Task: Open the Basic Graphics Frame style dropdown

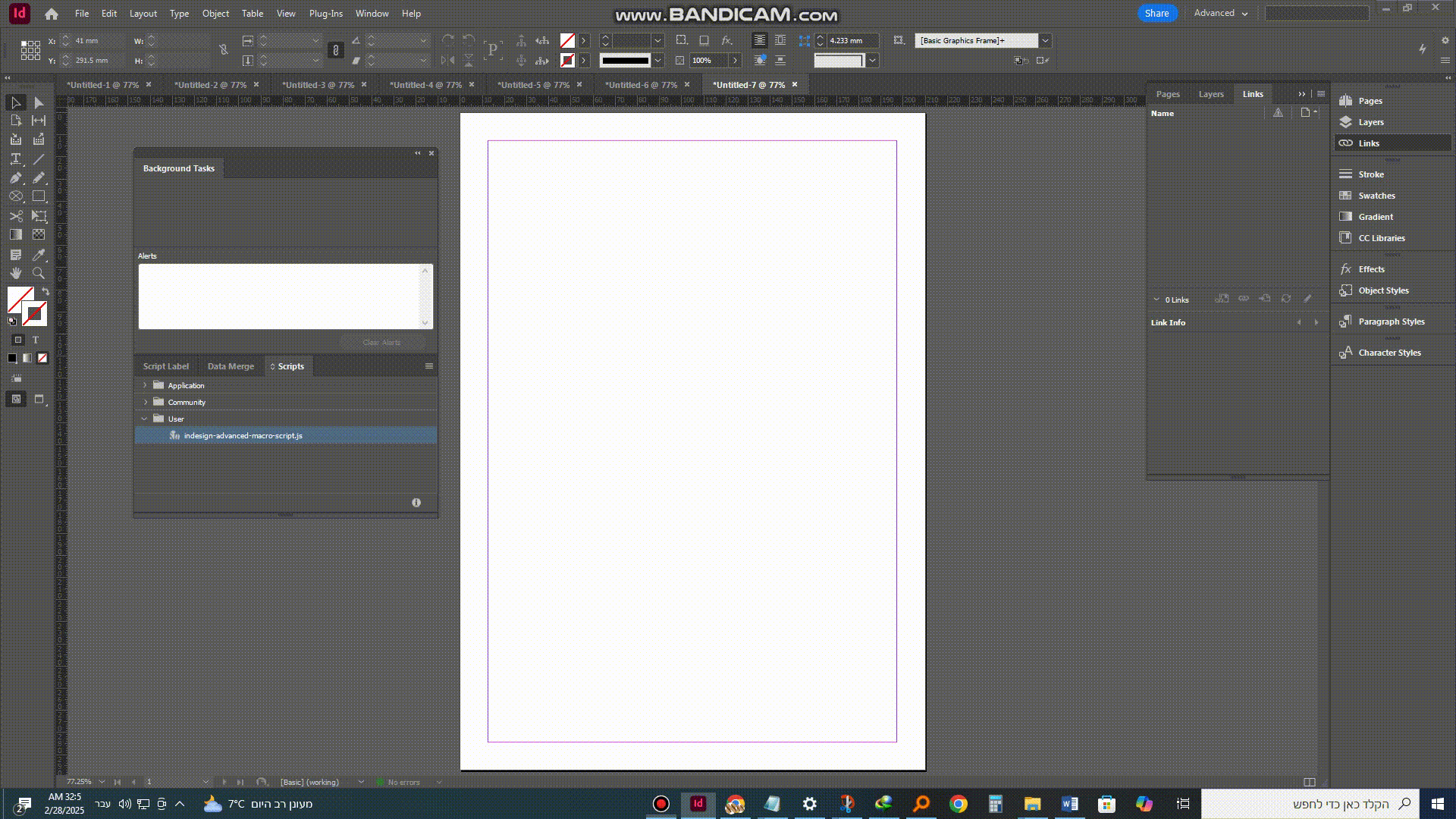Action: tap(1045, 41)
